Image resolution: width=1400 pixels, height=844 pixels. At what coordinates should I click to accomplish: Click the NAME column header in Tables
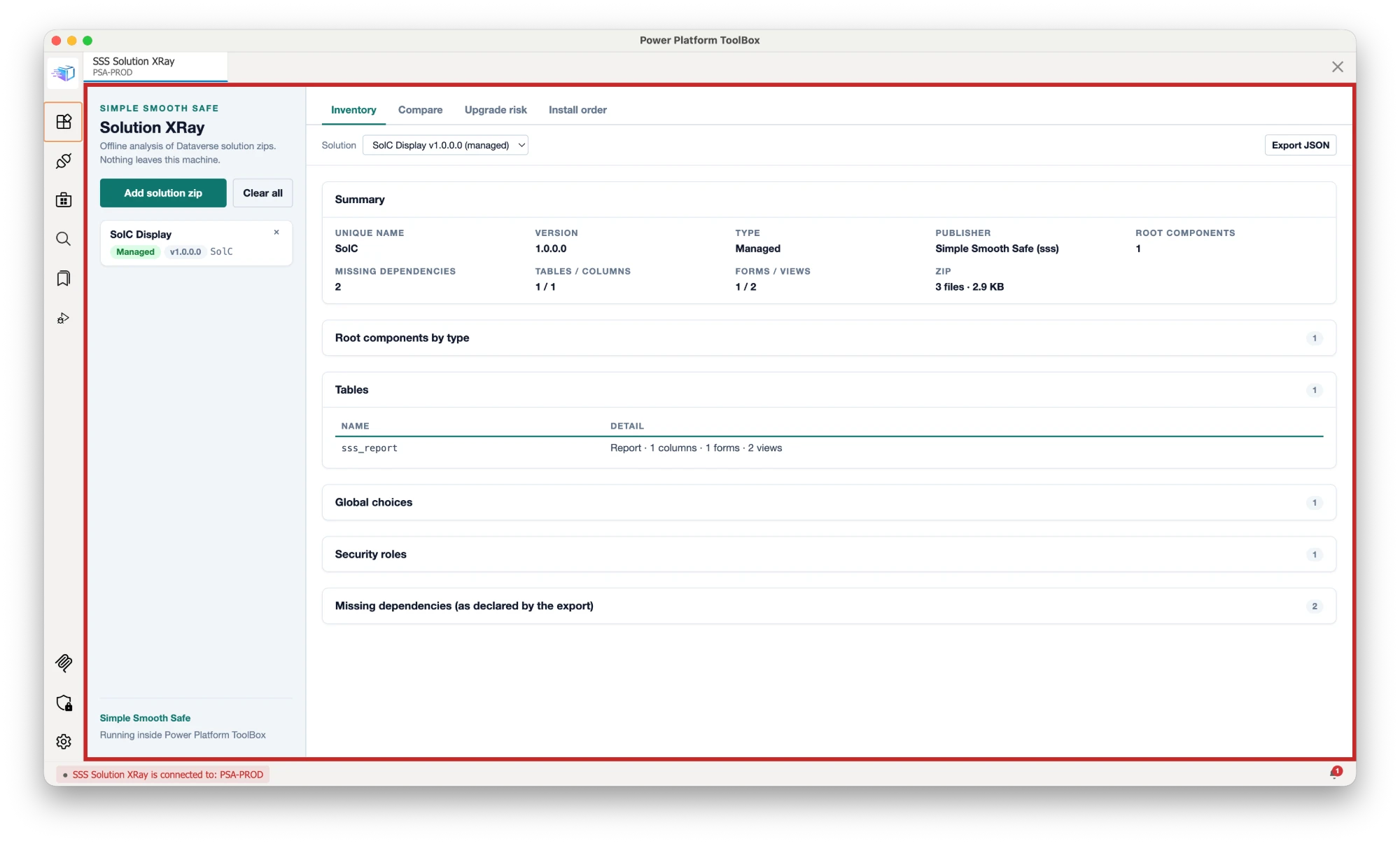pos(355,426)
